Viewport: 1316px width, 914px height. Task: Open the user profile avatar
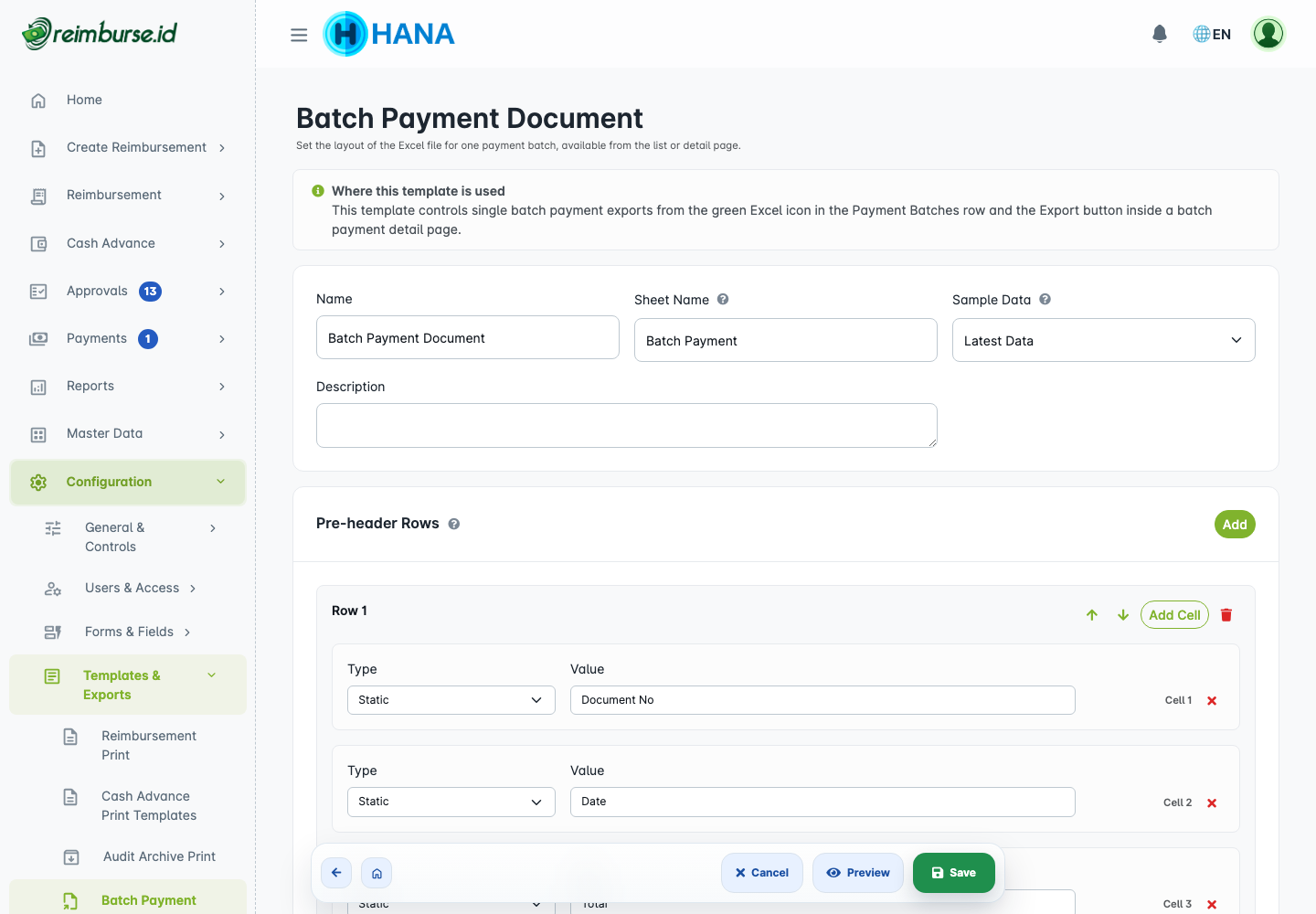[1268, 34]
